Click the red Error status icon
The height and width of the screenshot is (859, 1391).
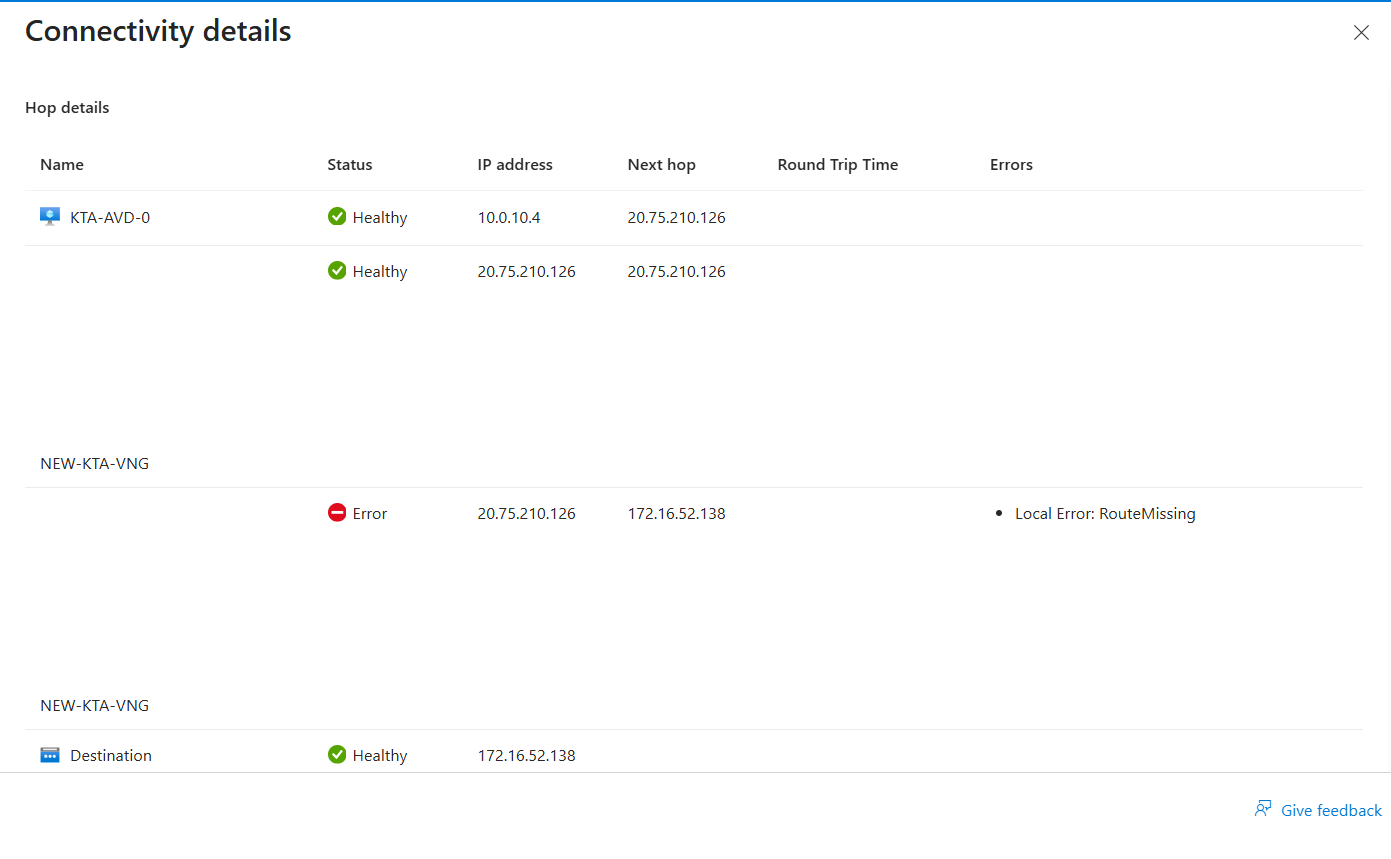click(x=337, y=513)
